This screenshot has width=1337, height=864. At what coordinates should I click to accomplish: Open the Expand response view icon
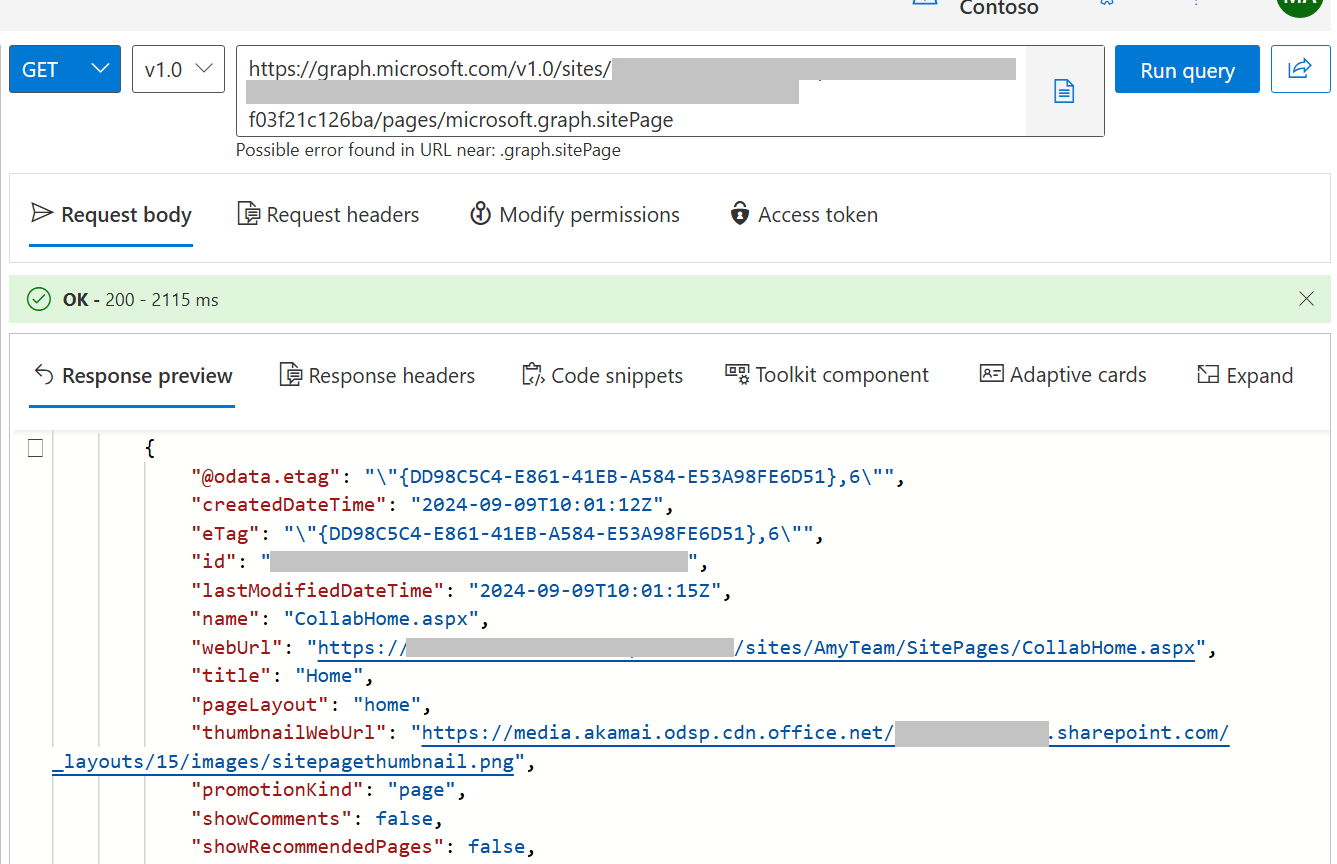pos(1209,374)
